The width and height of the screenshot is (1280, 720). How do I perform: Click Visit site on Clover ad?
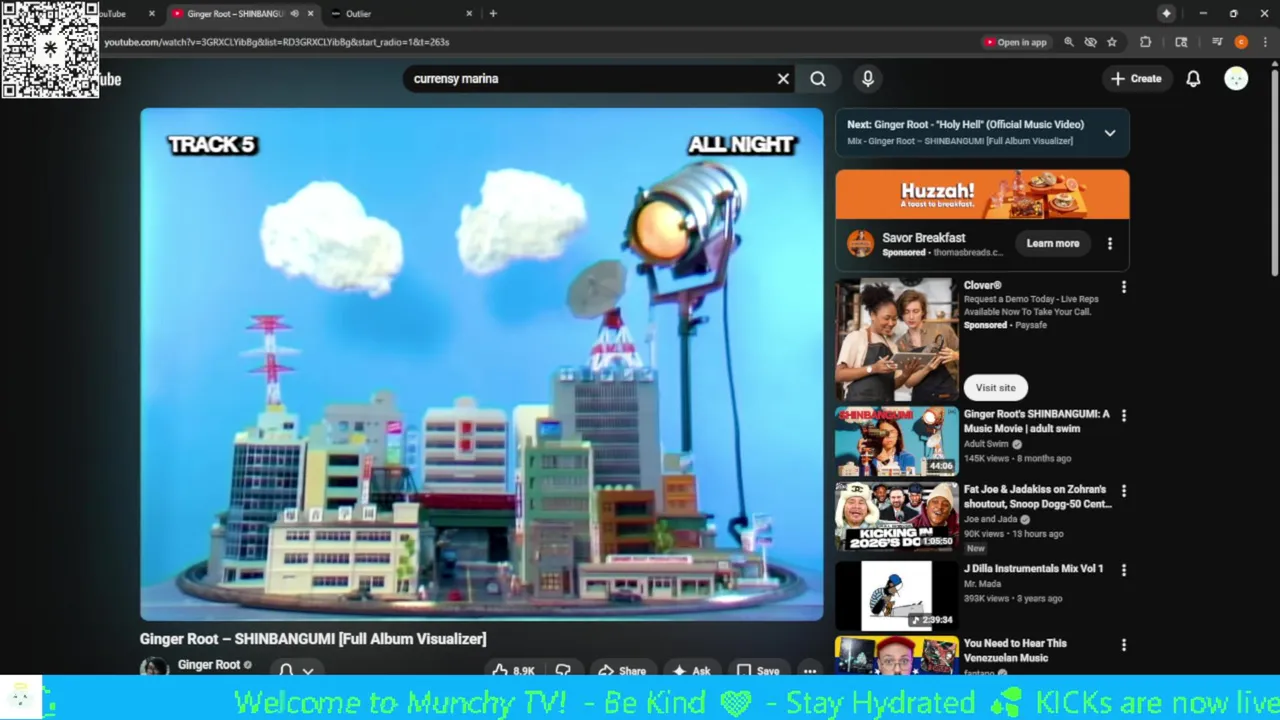(x=995, y=387)
